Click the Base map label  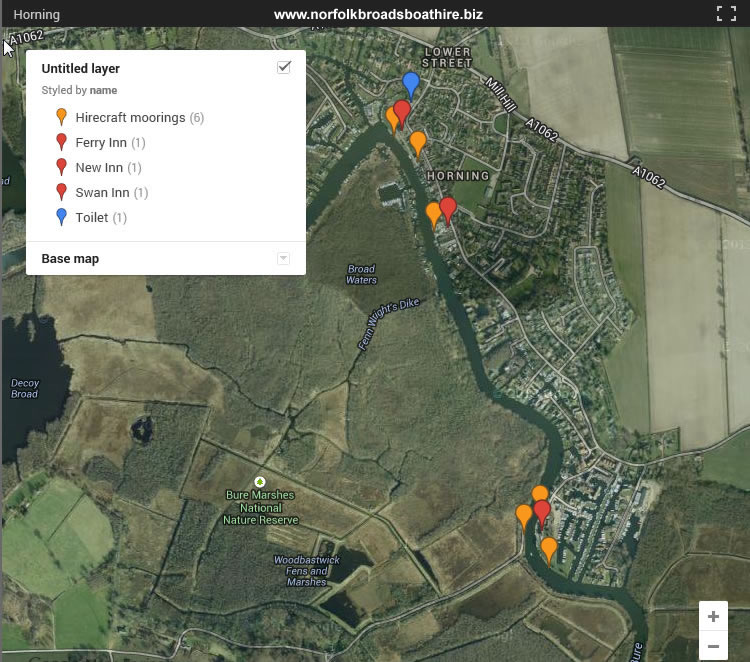[x=70, y=259]
